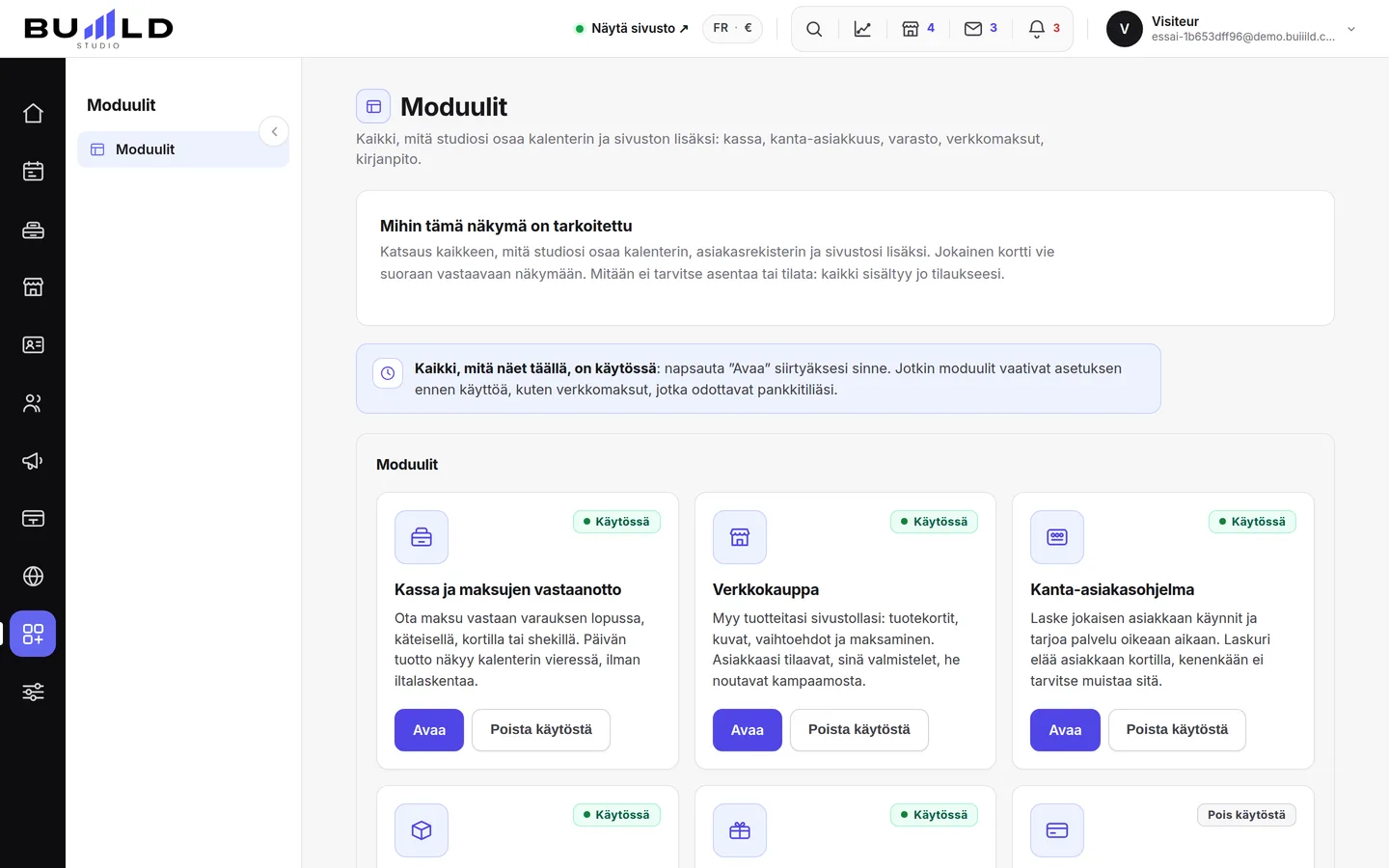Open the globe website icon in the sidebar
The height and width of the screenshot is (868, 1389).
pyautogui.click(x=33, y=577)
